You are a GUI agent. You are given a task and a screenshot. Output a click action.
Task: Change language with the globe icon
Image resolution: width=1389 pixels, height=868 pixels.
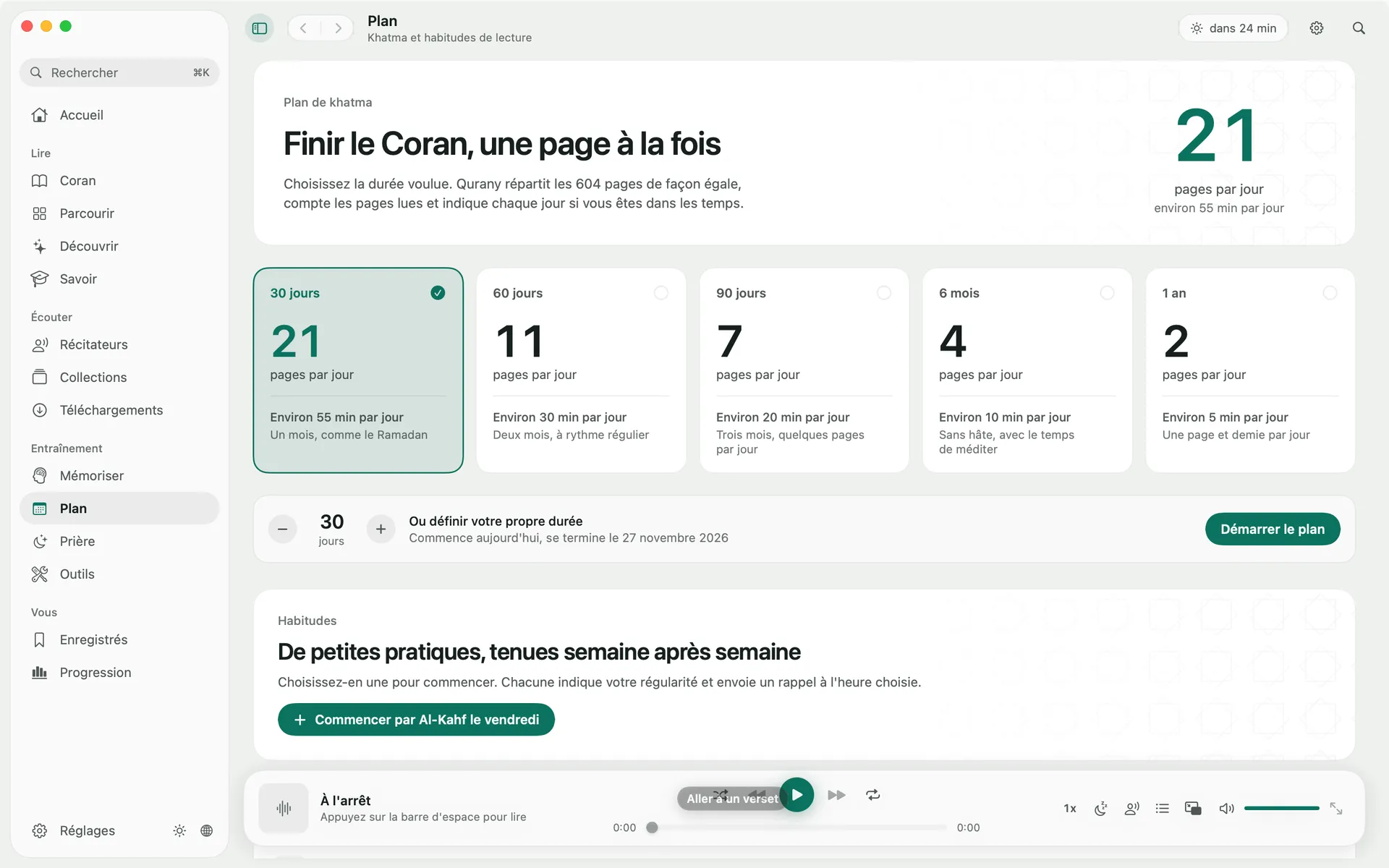(207, 830)
